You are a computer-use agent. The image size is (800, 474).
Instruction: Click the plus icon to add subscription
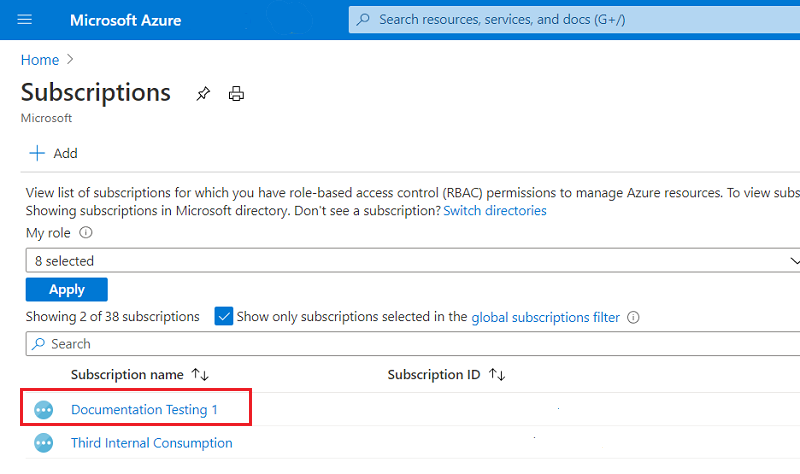tap(37, 153)
